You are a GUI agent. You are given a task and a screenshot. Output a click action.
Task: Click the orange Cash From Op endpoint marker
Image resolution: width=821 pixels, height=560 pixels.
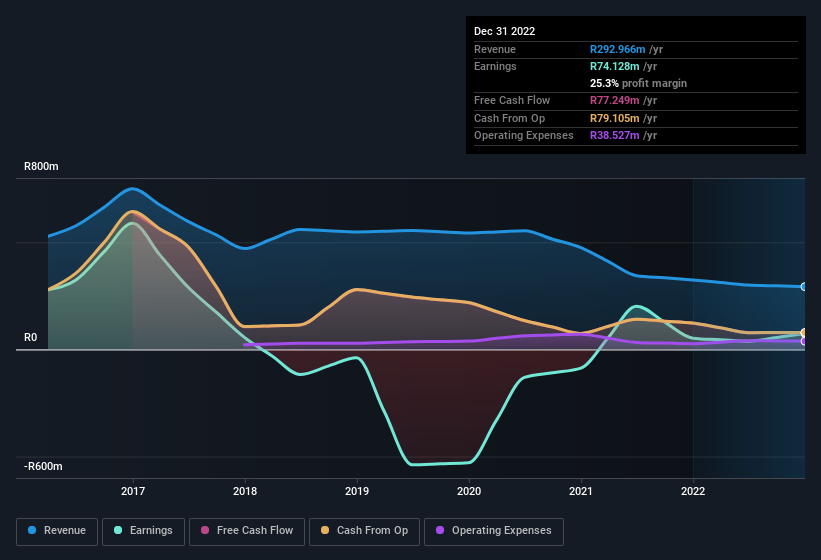tap(803, 333)
